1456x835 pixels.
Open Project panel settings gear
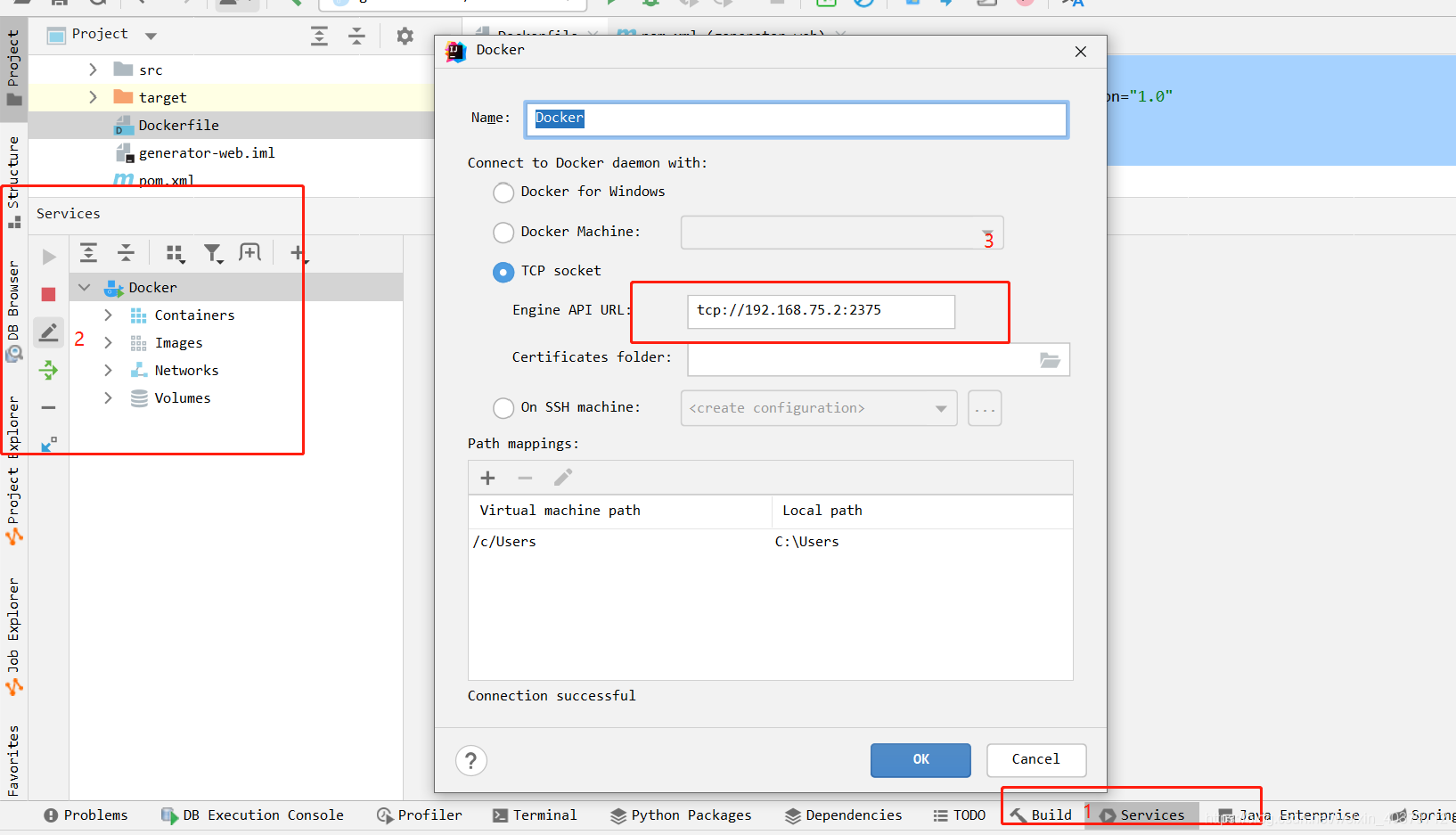click(x=405, y=36)
